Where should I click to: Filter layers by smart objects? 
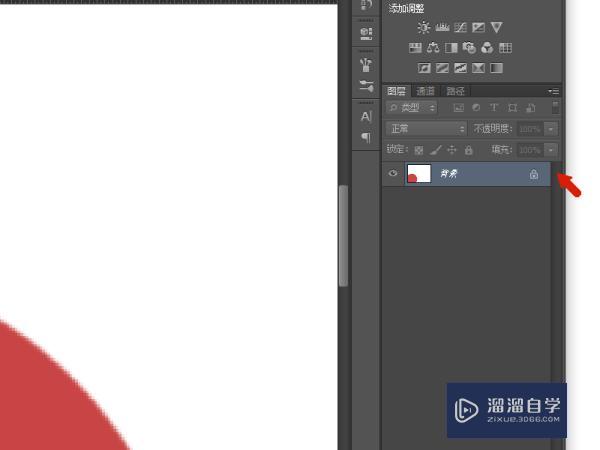tap(530, 108)
